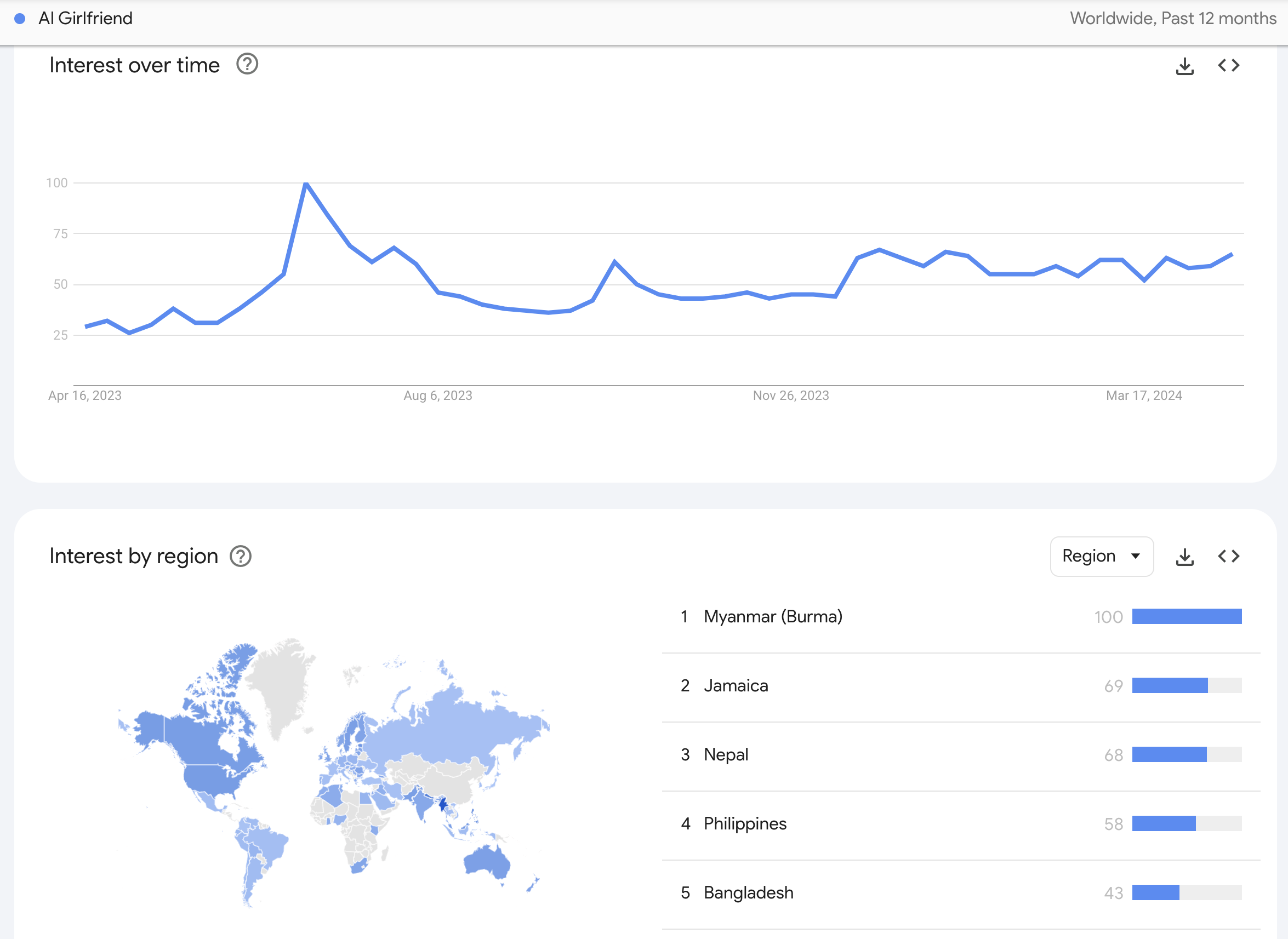Click the Myanmar interest bar showing 100
This screenshot has height=939, width=1288.
(1186, 617)
